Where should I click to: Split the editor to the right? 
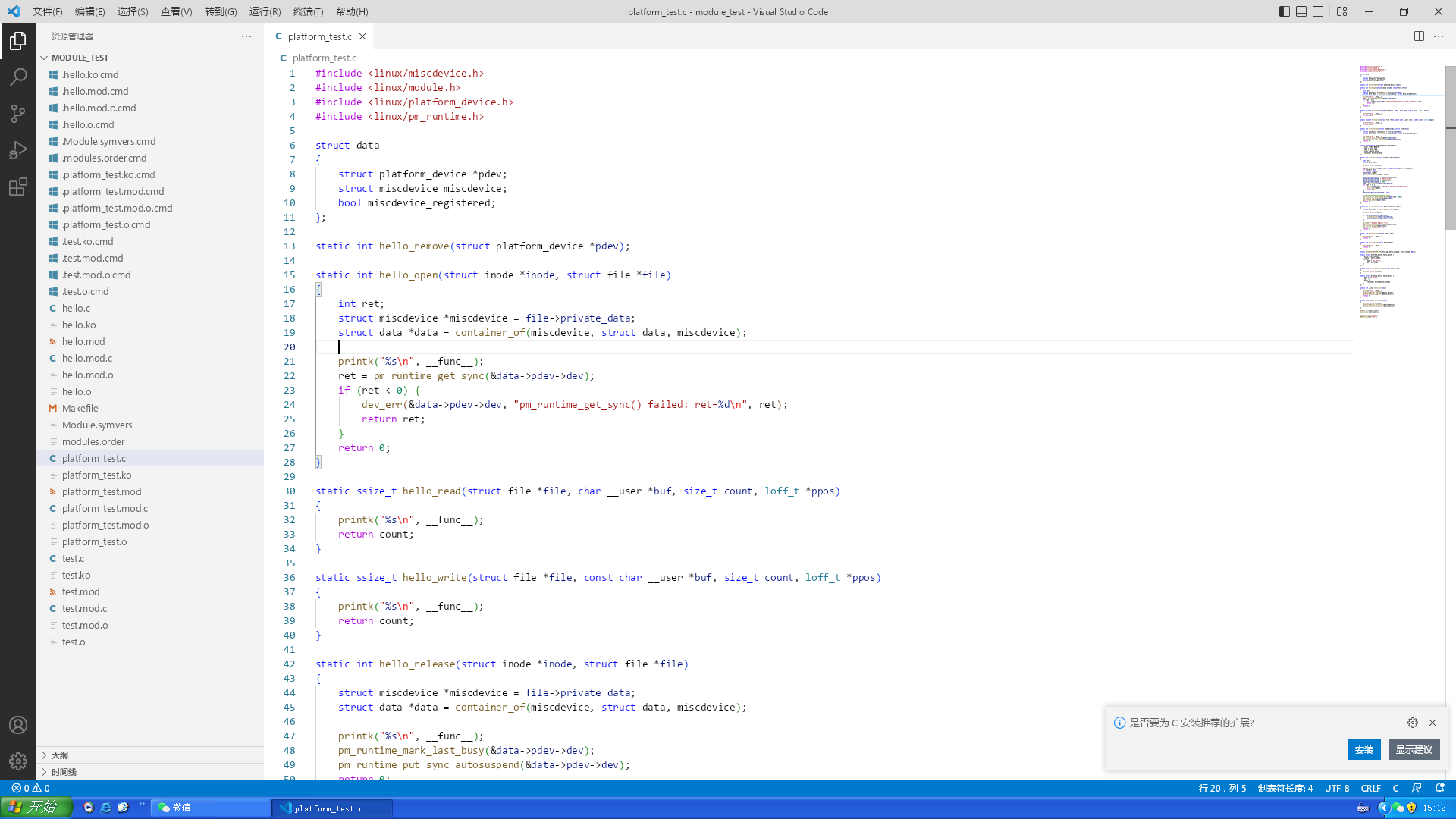click(1419, 36)
